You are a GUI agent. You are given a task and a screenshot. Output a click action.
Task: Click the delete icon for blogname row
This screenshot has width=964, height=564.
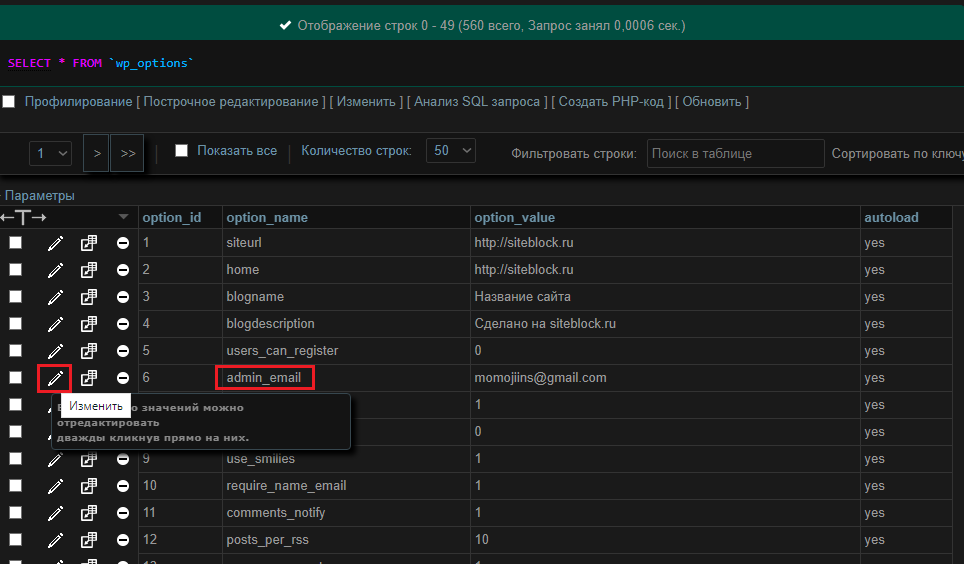pyautogui.click(x=122, y=297)
